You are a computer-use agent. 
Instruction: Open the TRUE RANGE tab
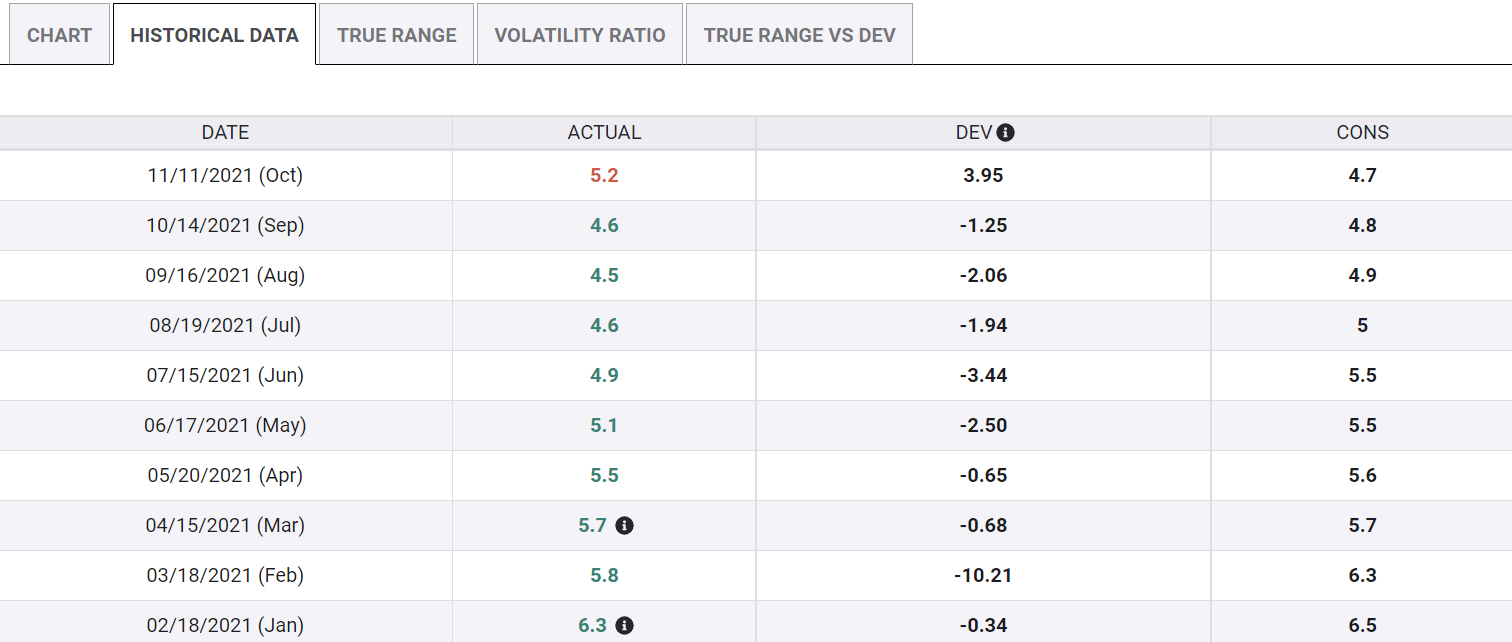tap(396, 35)
